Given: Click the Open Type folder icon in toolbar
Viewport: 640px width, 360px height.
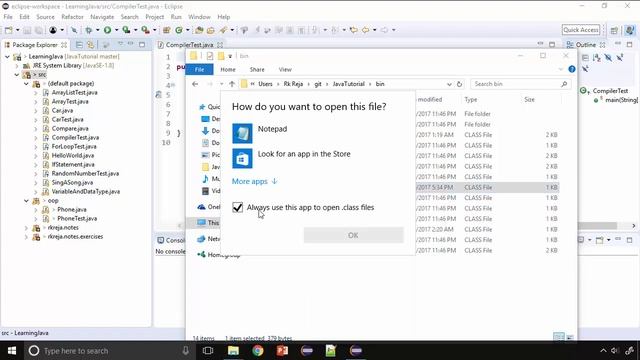Looking at the screenshot, I should [x=199, y=30].
